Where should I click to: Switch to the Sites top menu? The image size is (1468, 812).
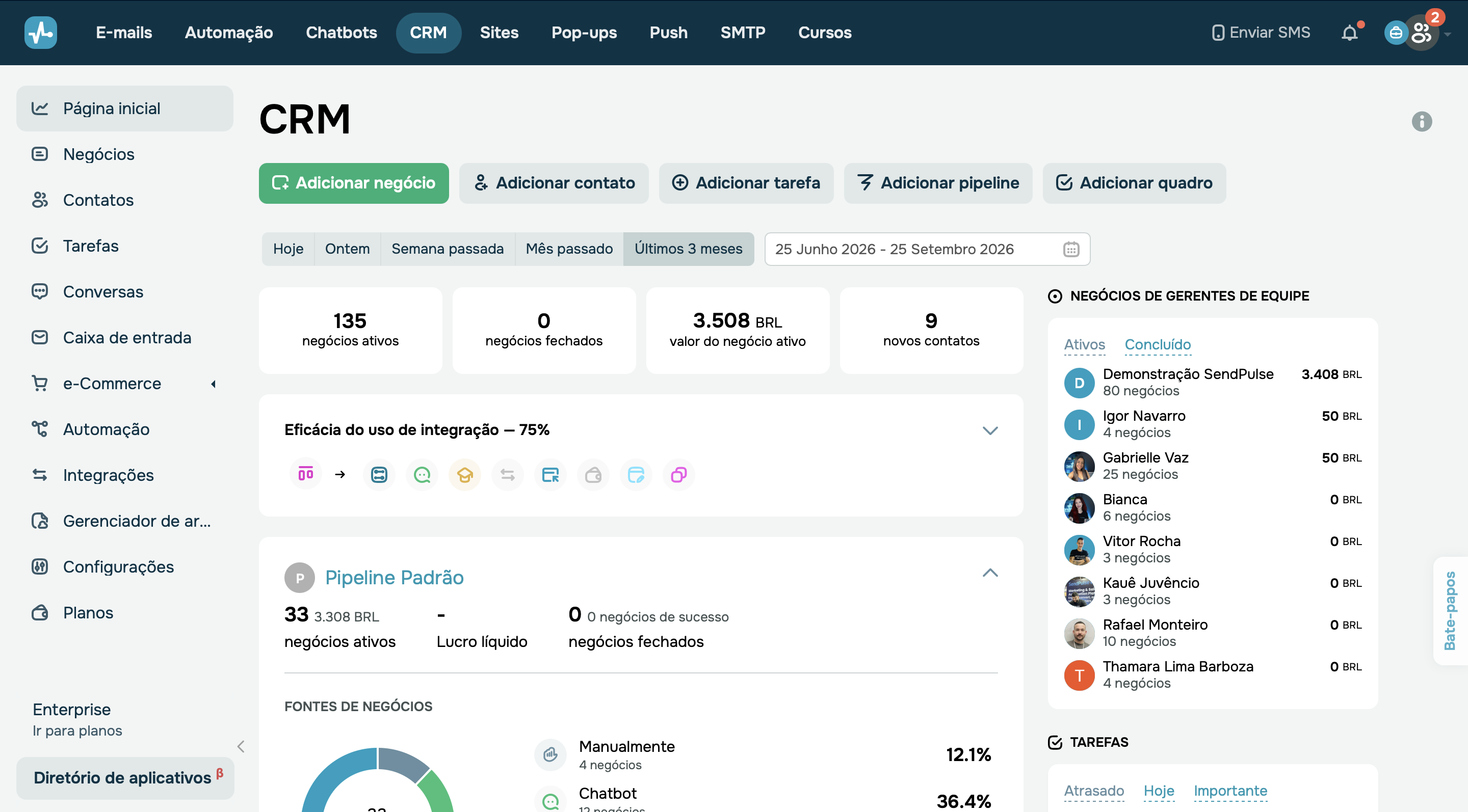click(x=499, y=33)
